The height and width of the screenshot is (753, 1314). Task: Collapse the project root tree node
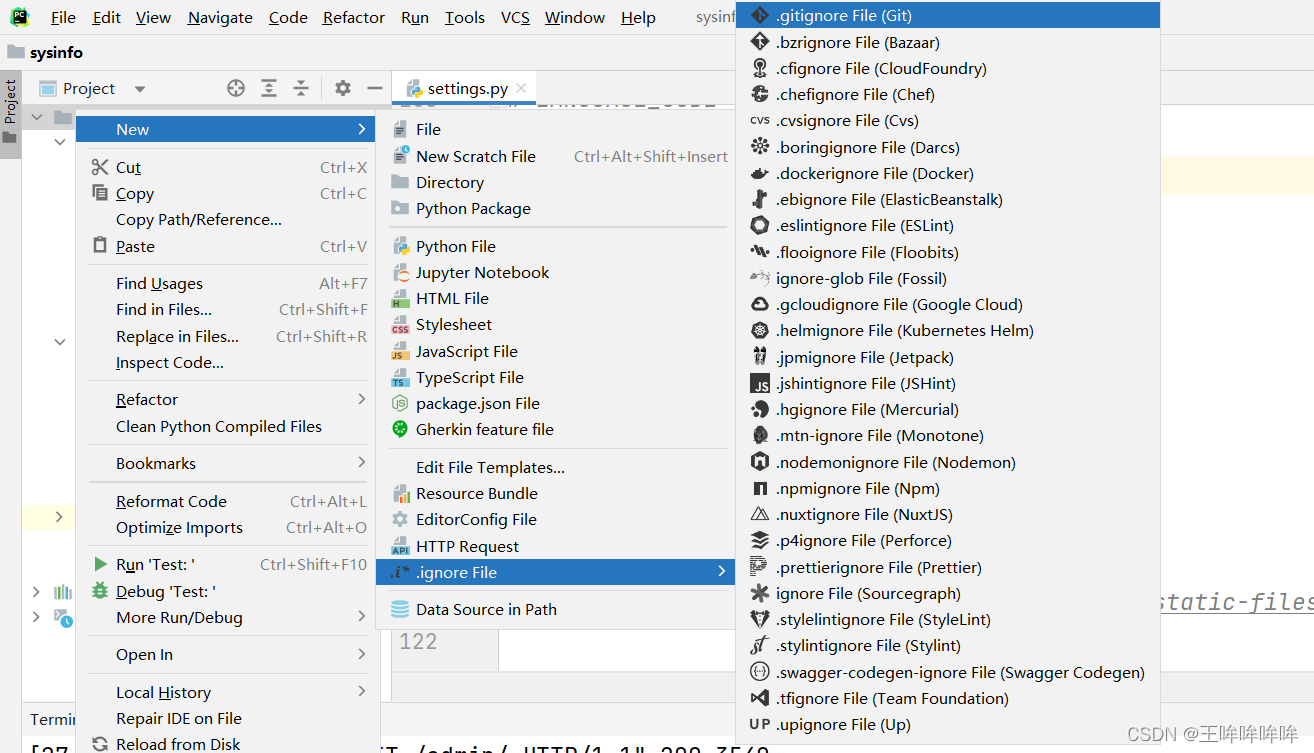37,117
